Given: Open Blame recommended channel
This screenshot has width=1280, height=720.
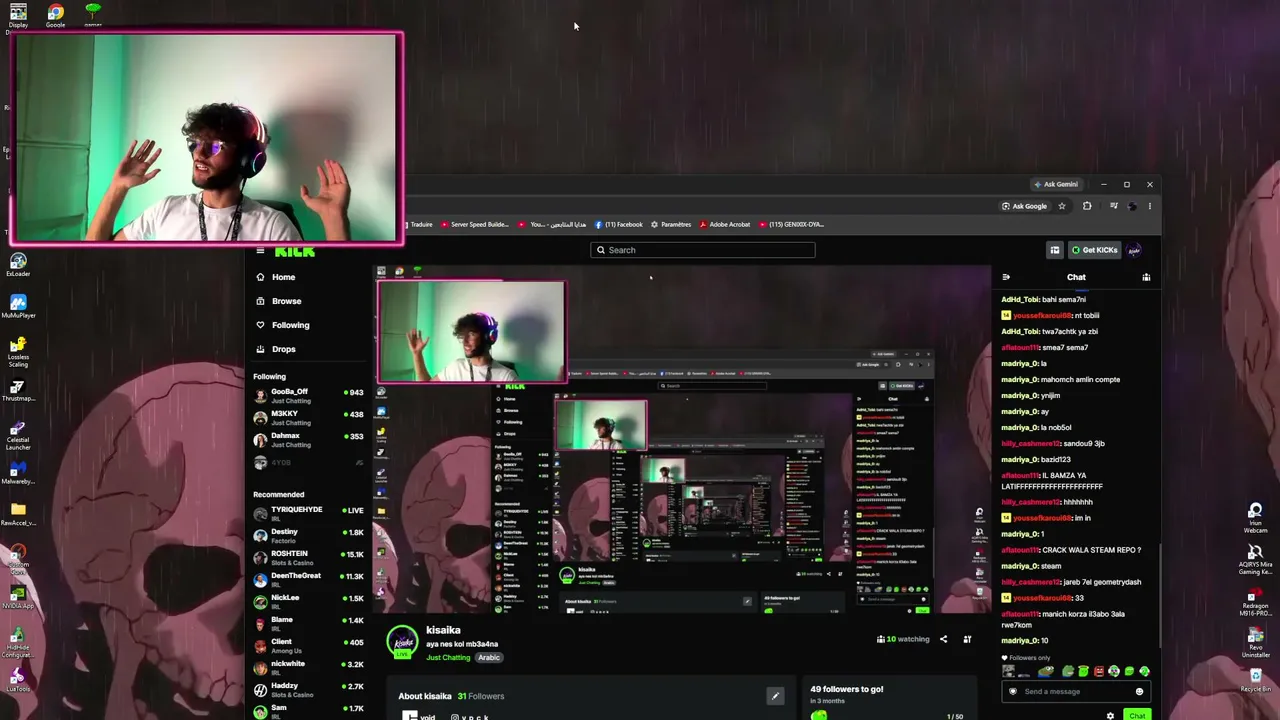Looking at the screenshot, I should (308, 623).
